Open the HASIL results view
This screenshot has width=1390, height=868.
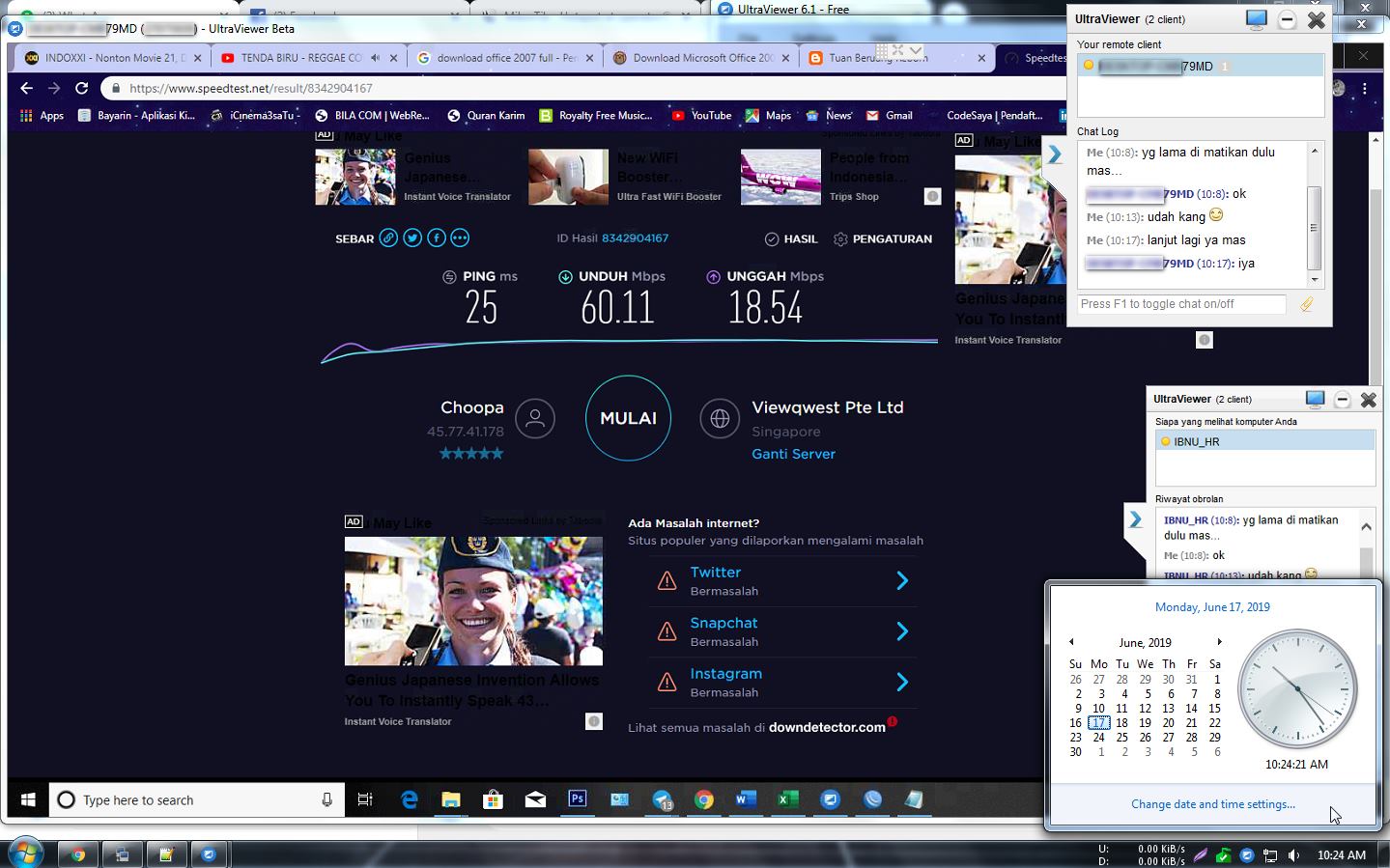pos(790,238)
